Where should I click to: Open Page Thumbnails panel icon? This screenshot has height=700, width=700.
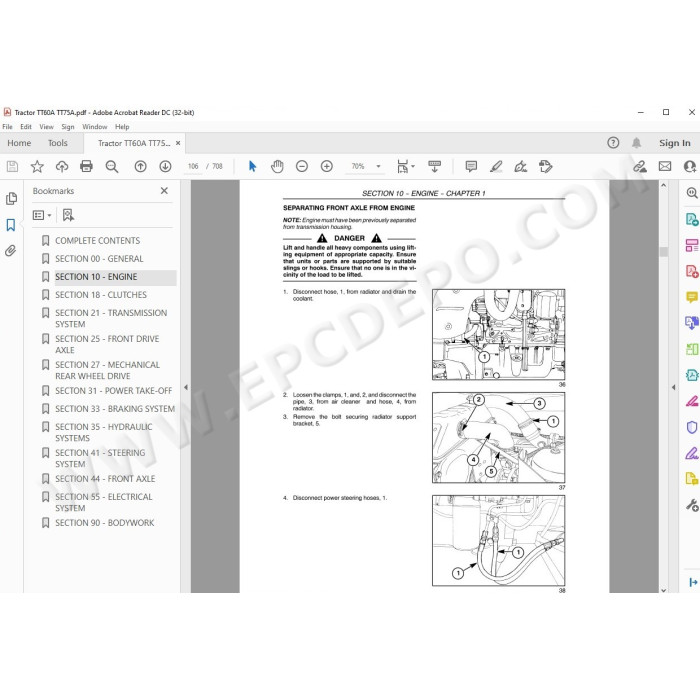(11, 199)
